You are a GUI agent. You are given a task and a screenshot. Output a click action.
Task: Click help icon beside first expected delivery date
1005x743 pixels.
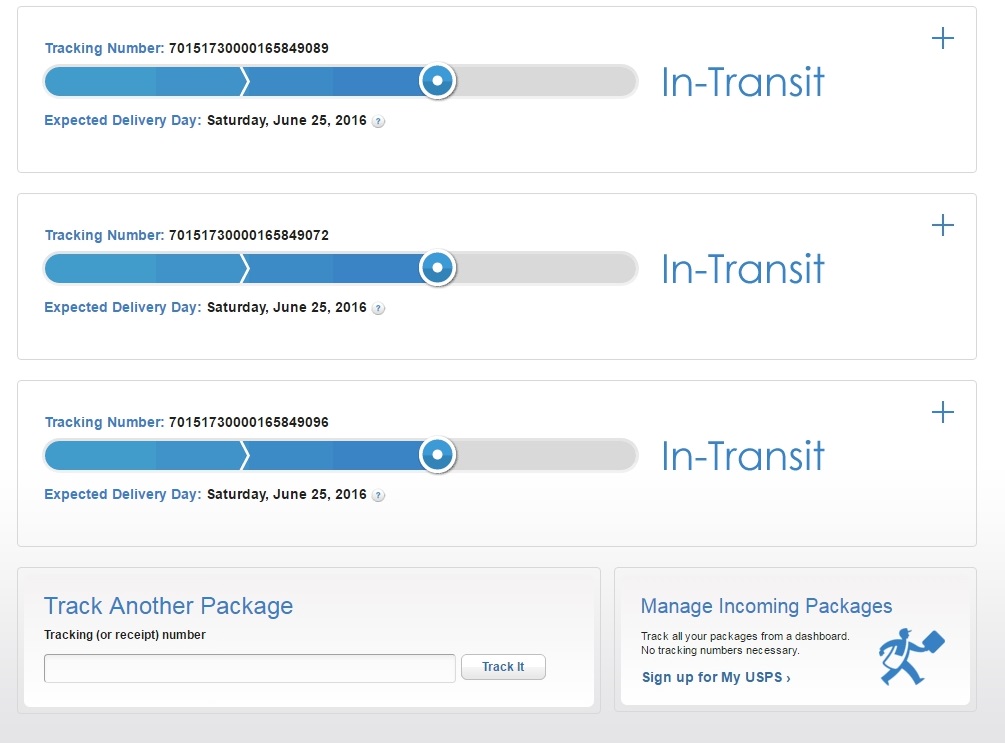point(379,121)
